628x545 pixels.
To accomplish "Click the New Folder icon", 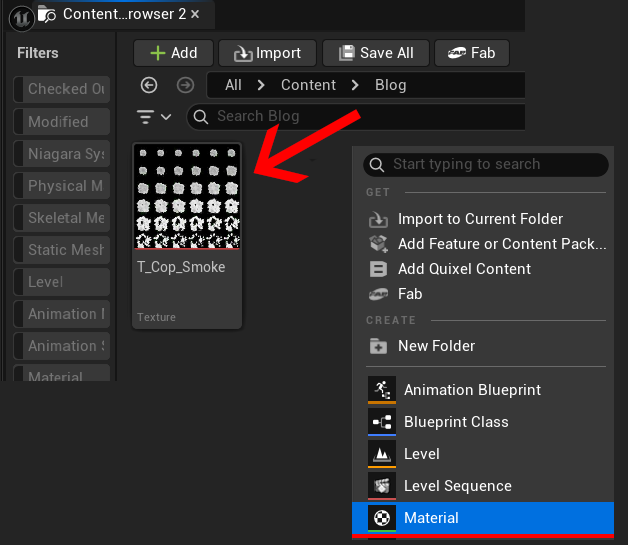I will (x=378, y=346).
